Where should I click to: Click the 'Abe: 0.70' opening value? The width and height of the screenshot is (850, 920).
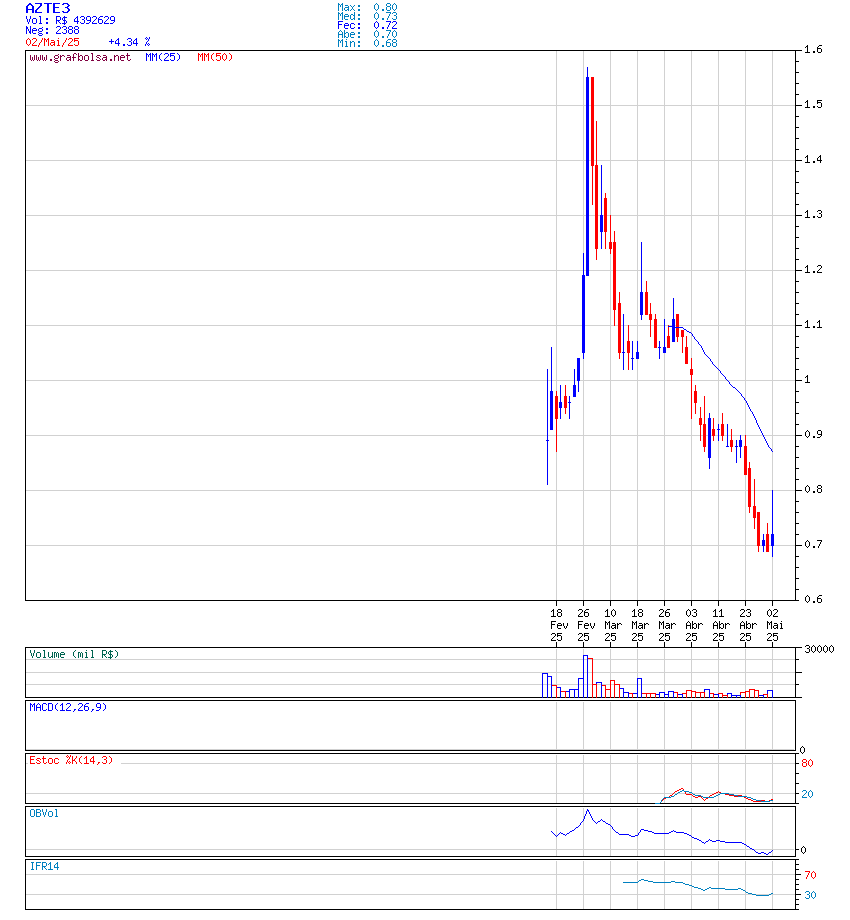point(367,34)
